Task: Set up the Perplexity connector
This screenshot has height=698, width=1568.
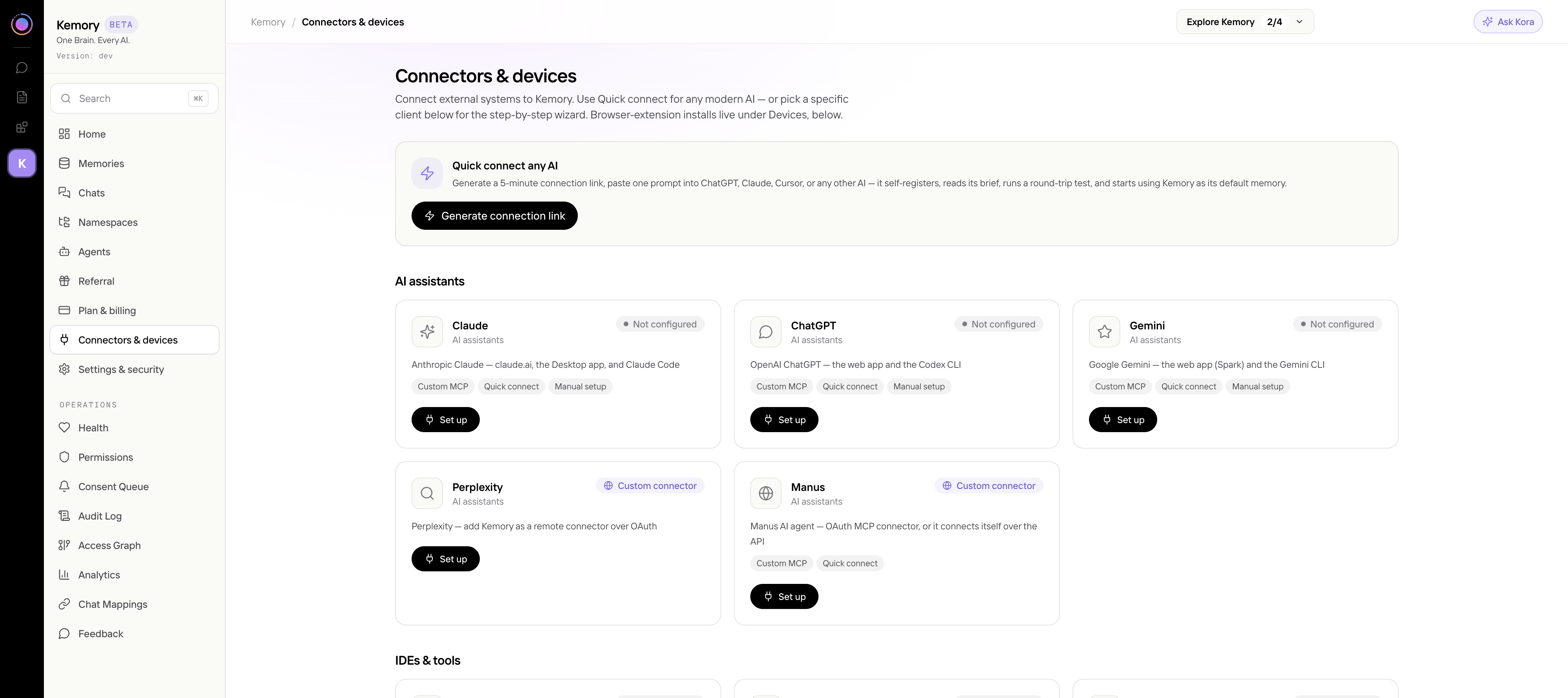Action: click(x=446, y=558)
